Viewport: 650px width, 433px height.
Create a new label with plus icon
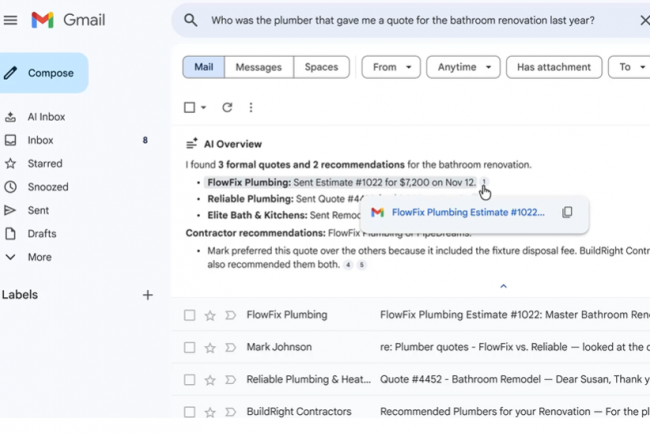pyautogui.click(x=148, y=295)
